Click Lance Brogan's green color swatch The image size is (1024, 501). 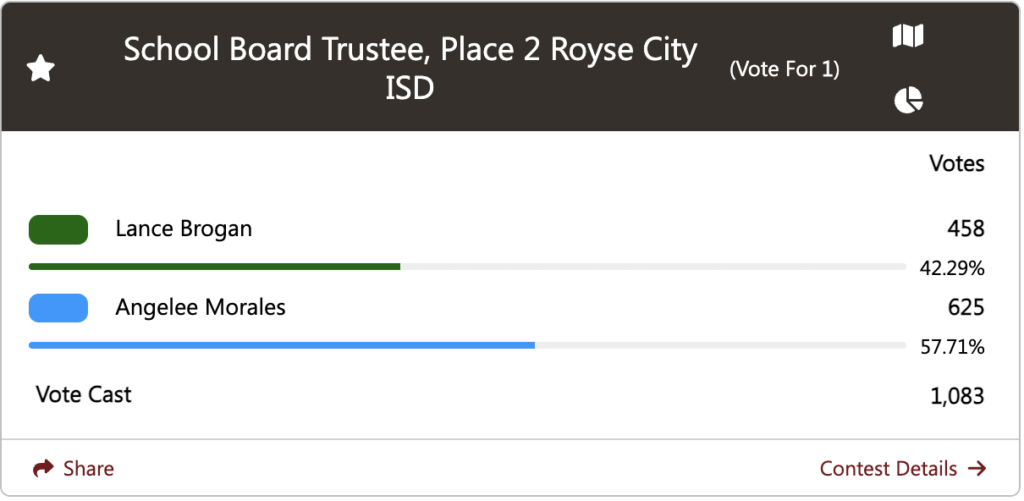tap(58, 229)
